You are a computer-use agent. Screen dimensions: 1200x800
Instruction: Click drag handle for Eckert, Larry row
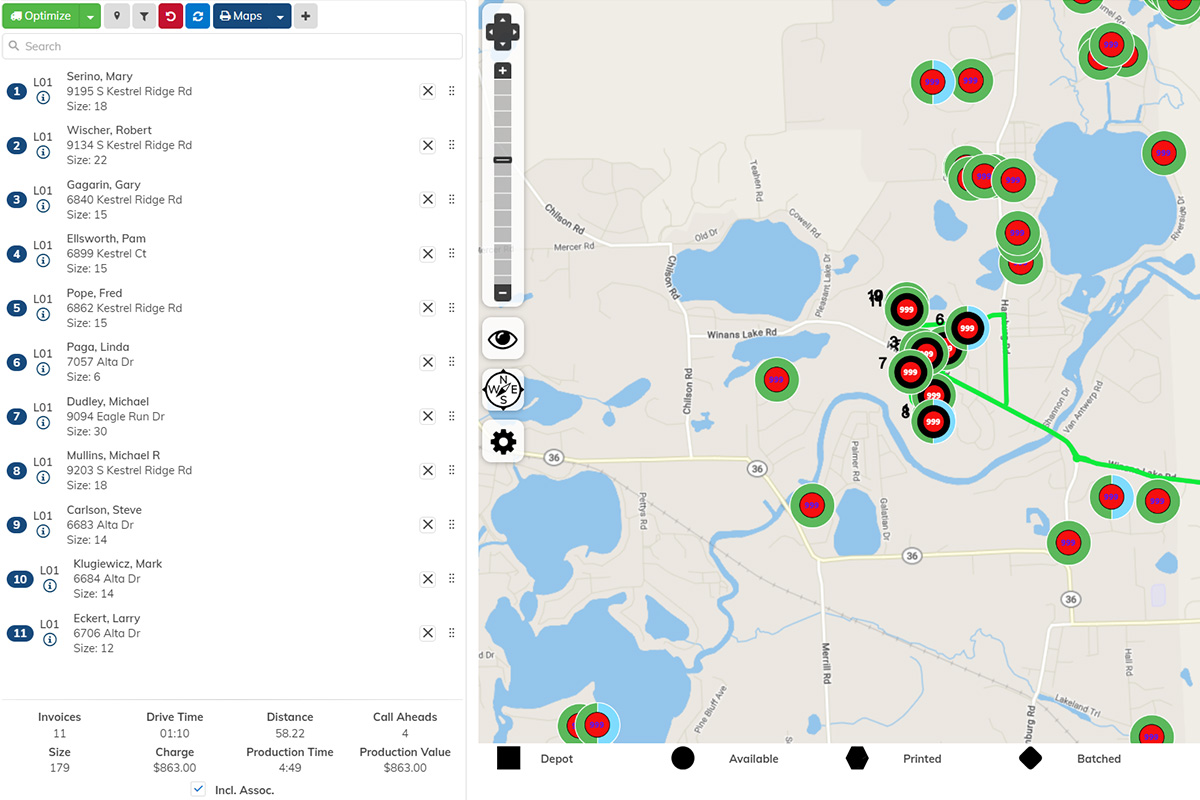(x=452, y=633)
